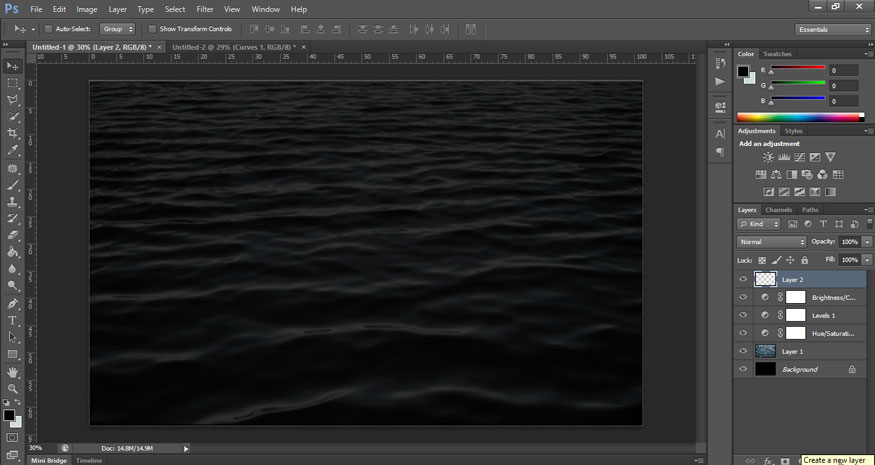Select the Type tool in toolbar
875x465 pixels.
(x=13, y=321)
